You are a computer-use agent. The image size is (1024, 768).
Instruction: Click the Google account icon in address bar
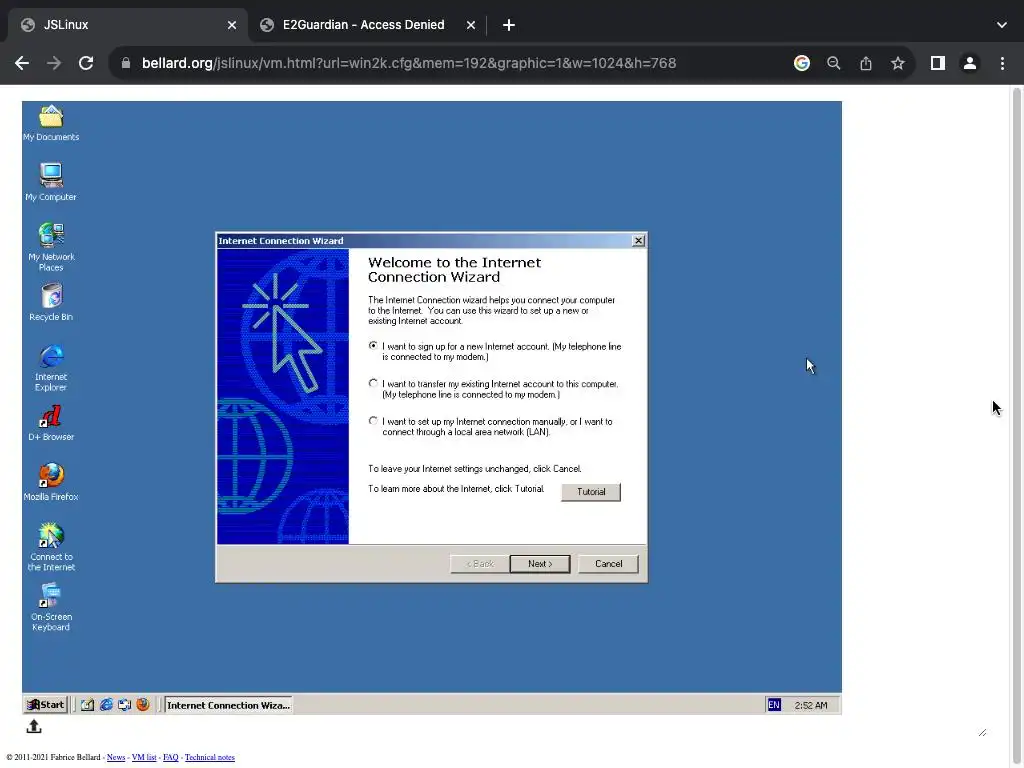801,63
